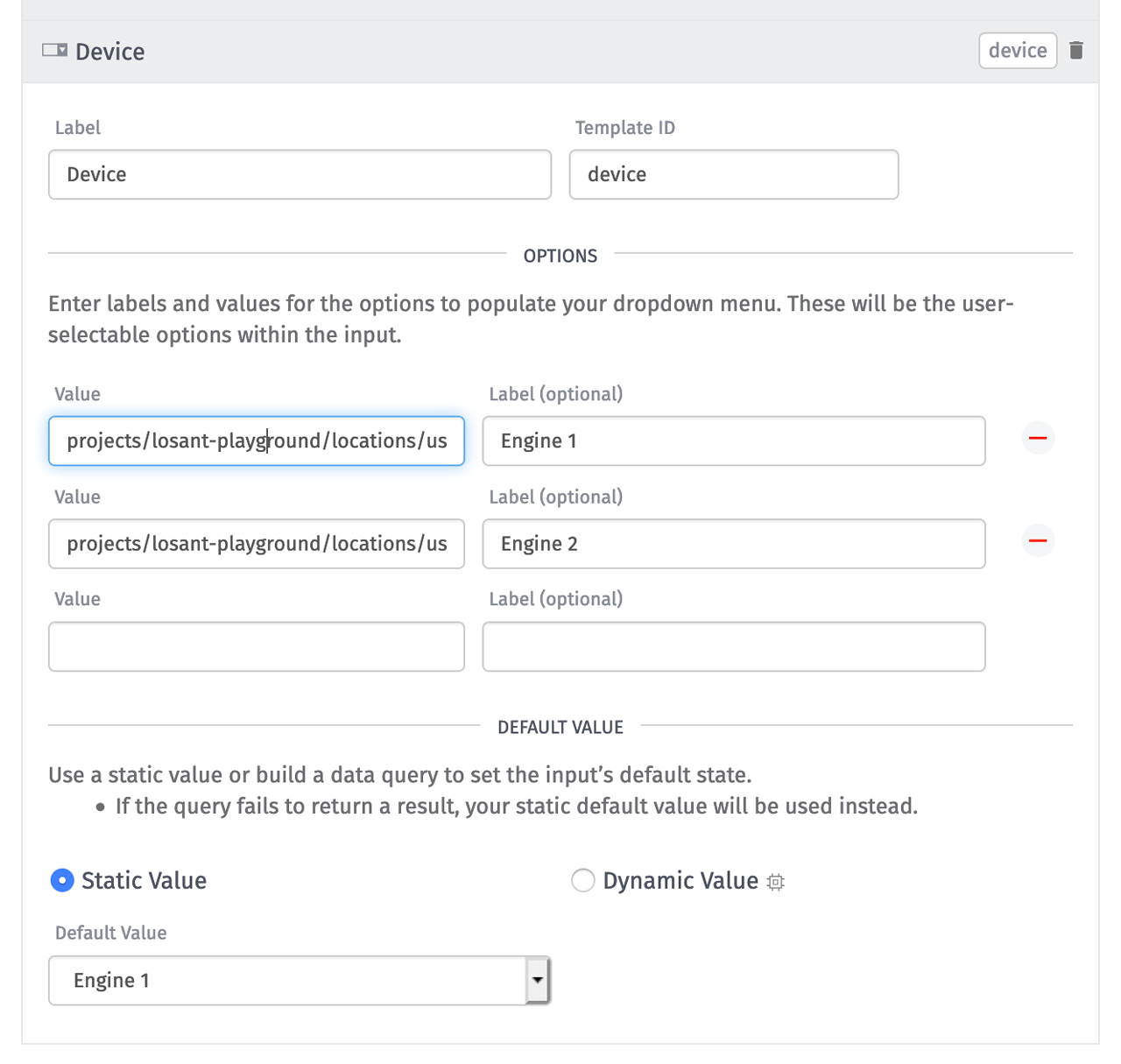1121x1064 pixels.
Task: Delete the Device block using the trash icon
Action: [x=1076, y=50]
